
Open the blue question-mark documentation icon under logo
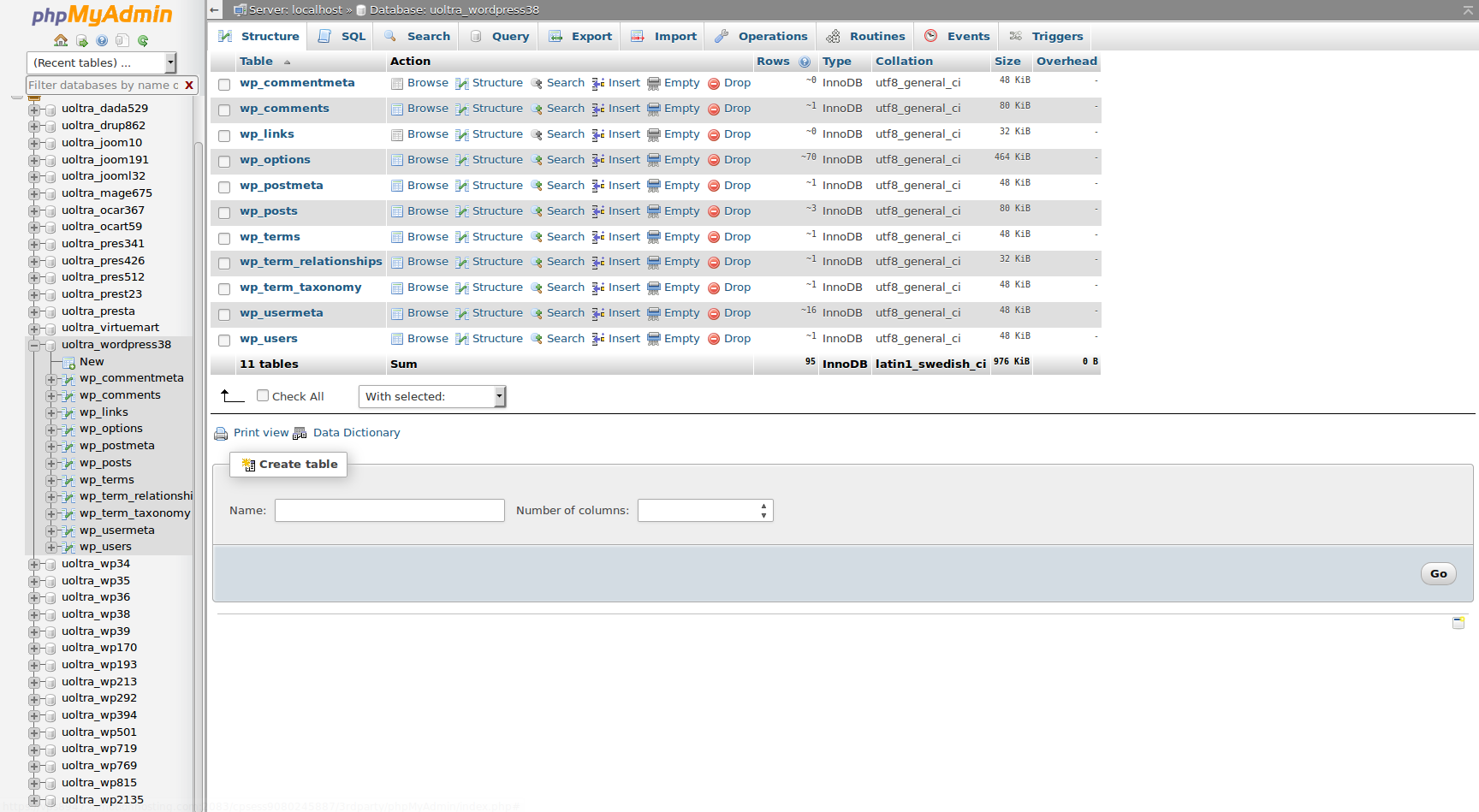(x=102, y=40)
